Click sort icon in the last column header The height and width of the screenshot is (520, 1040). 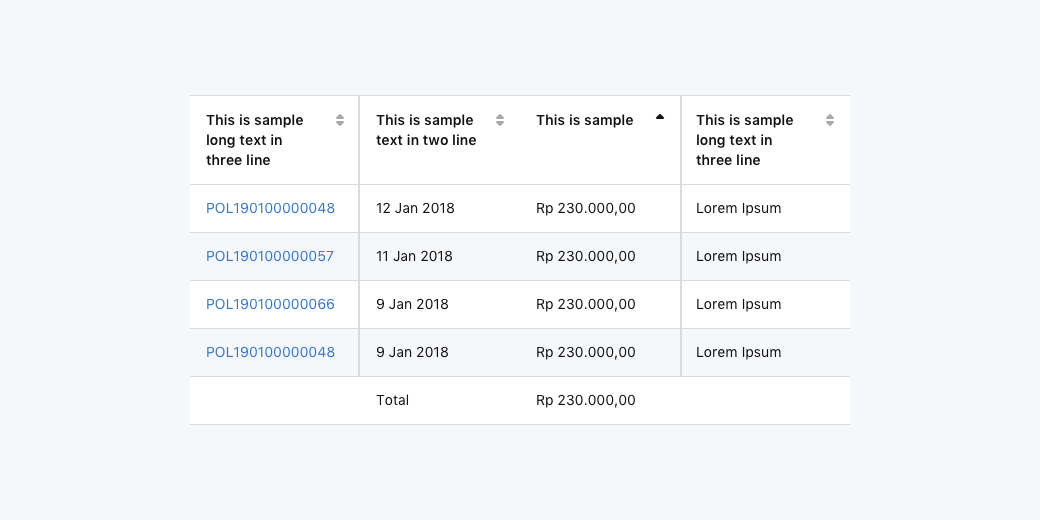click(x=830, y=120)
